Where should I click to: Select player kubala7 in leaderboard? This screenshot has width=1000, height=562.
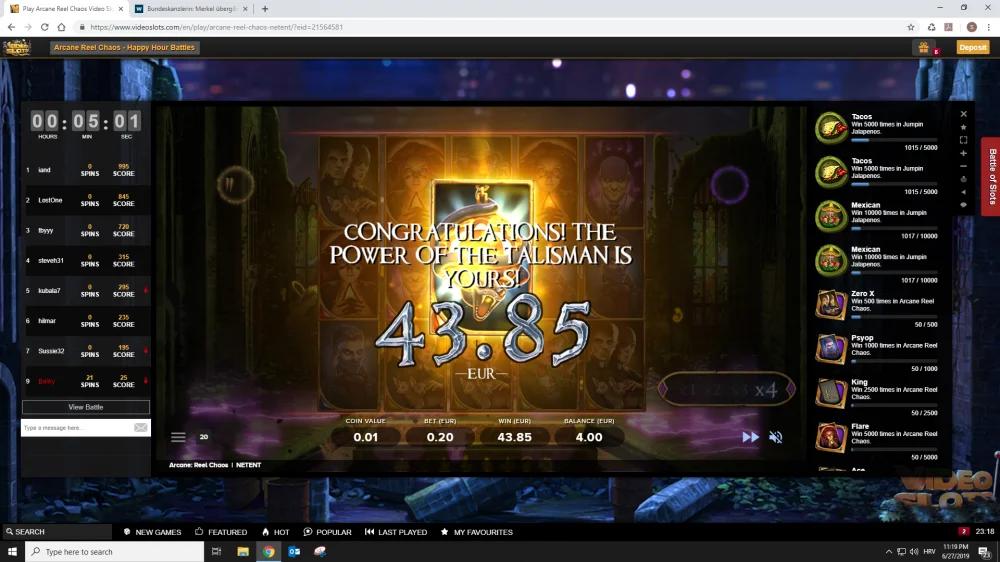pyautogui.click(x=49, y=290)
